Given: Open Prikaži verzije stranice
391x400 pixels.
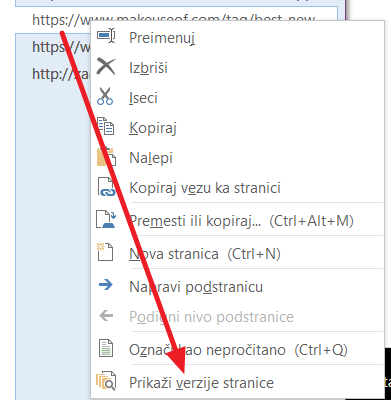Looking at the screenshot, I should pyautogui.click(x=237, y=382).
